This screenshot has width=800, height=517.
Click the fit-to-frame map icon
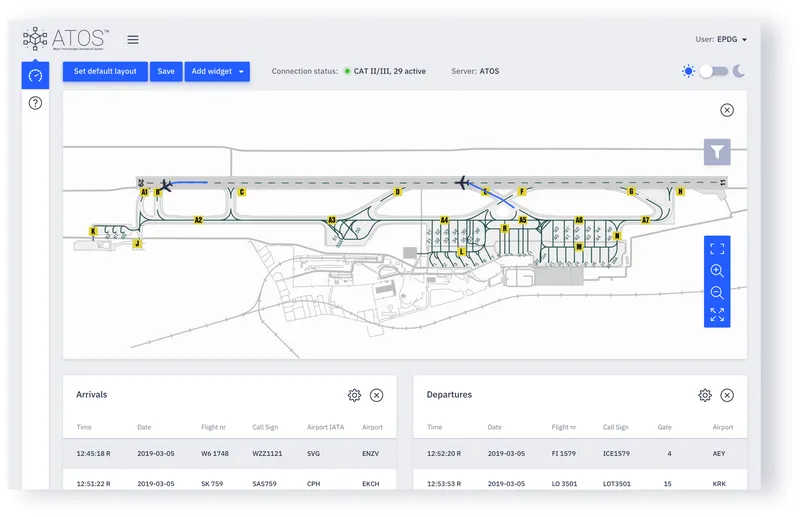coord(717,249)
